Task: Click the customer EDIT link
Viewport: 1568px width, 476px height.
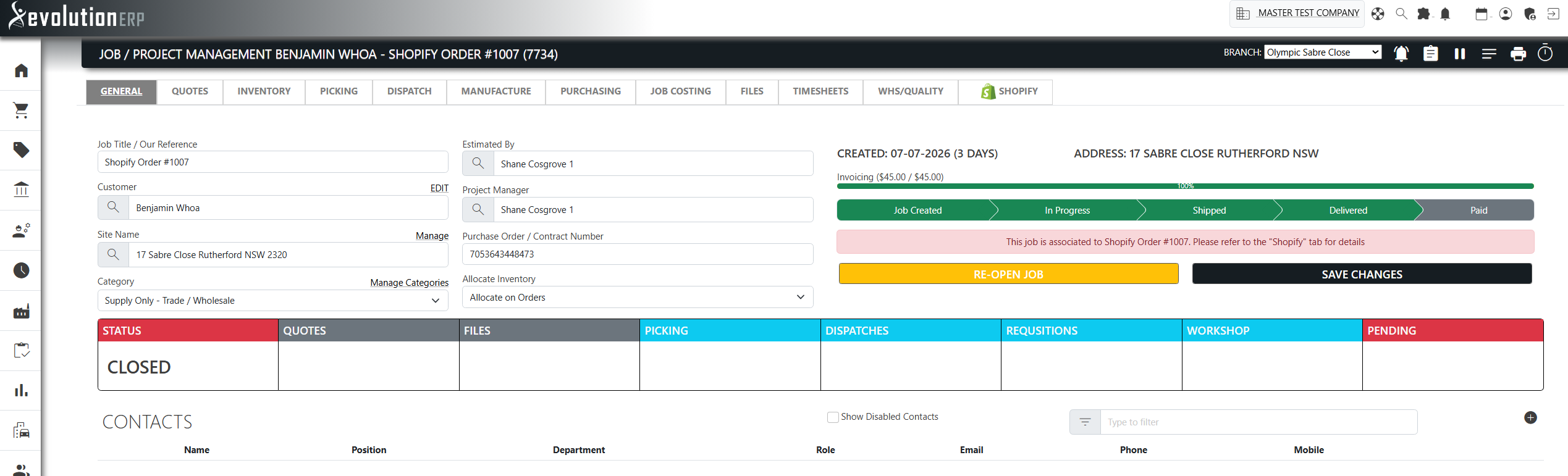Action: (439, 188)
